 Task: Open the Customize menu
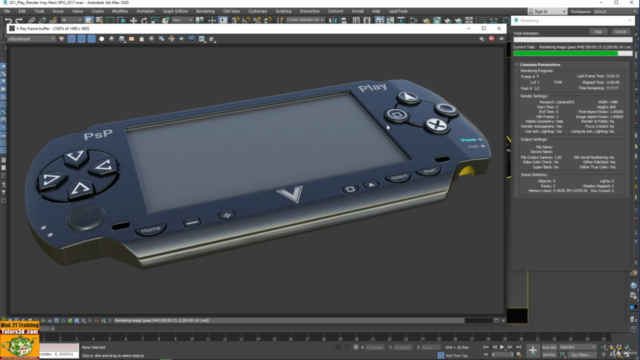tap(258, 11)
